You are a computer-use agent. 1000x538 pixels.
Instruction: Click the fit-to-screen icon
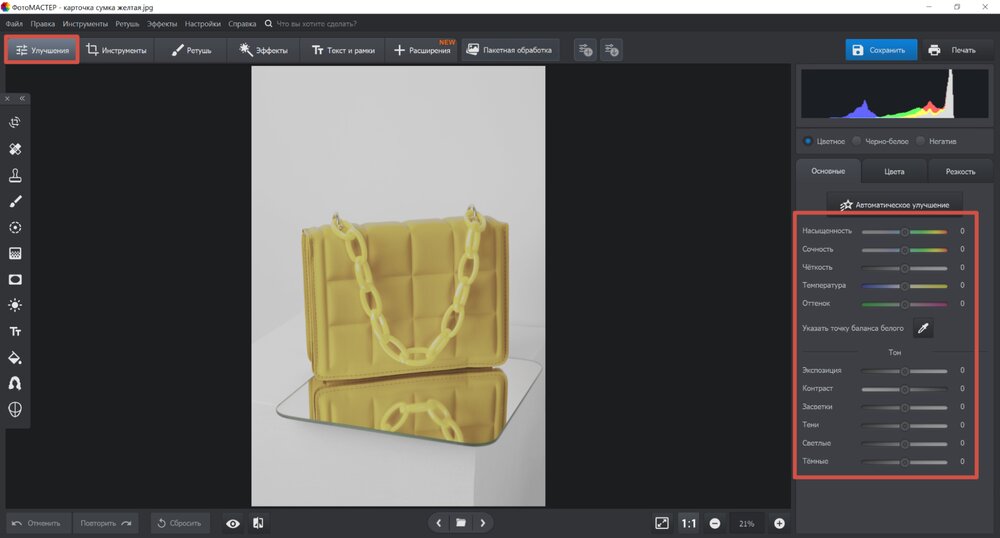click(x=662, y=523)
